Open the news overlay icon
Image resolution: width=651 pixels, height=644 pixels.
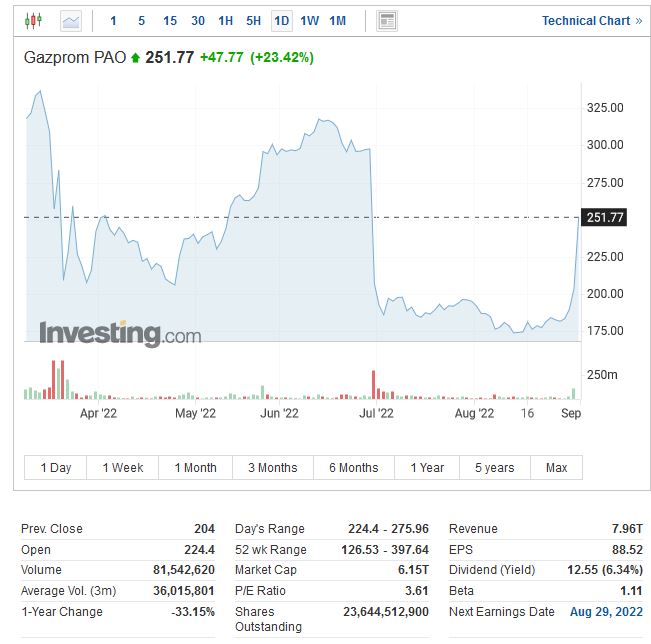coord(387,20)
